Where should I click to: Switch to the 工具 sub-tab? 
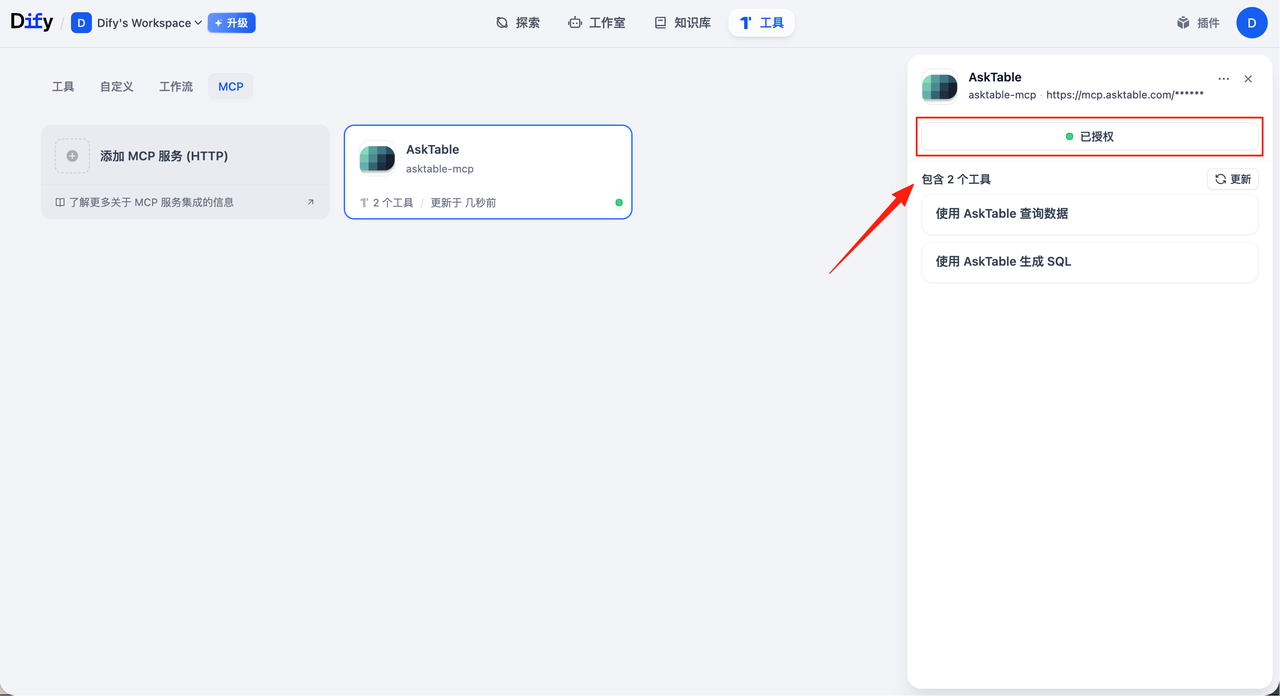(x=63, y=87)
